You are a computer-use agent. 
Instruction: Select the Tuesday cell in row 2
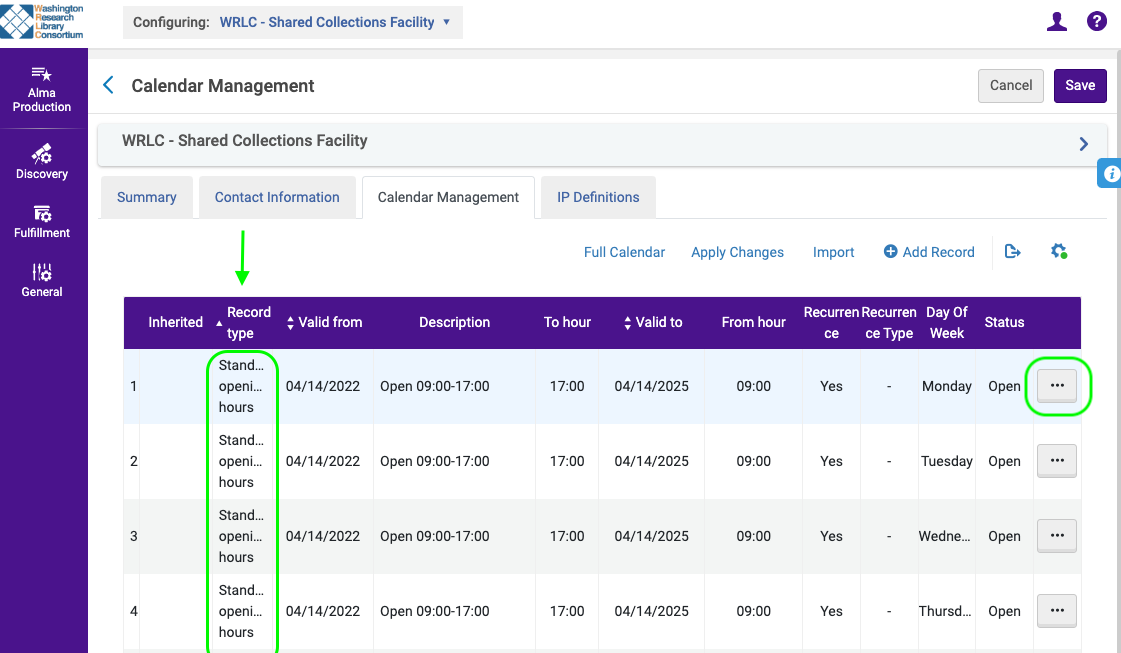click(x=947, y=461)
